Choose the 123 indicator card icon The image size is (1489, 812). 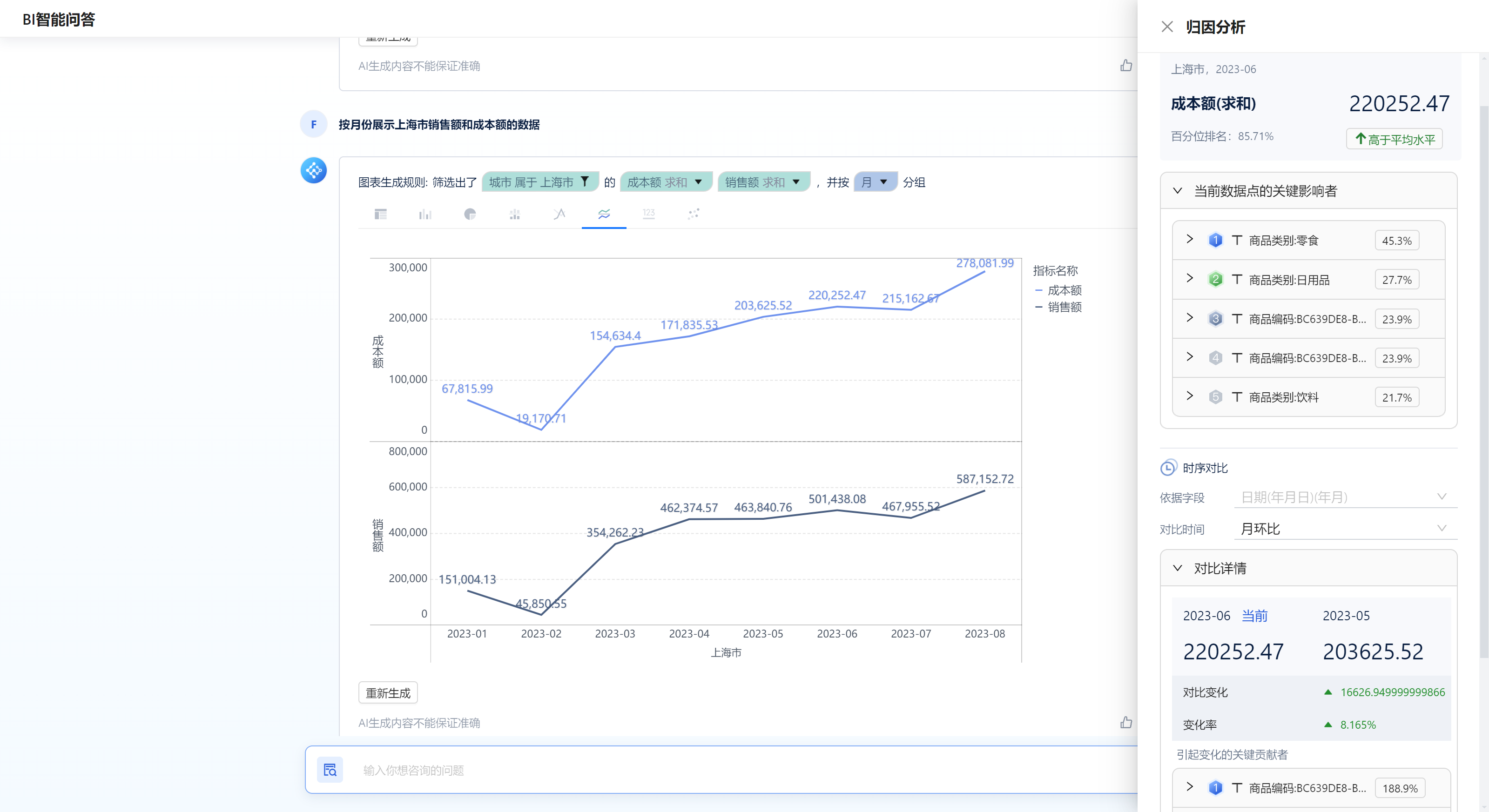(x=648, y=215)
